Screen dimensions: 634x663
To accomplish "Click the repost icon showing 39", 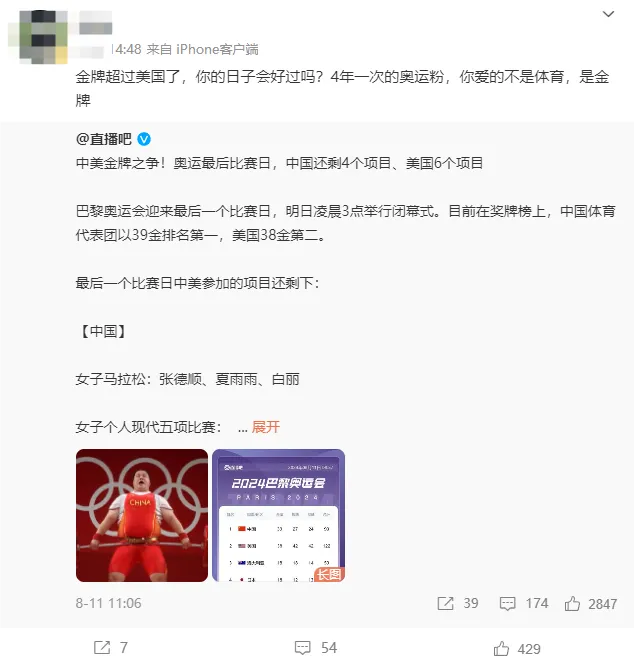I will (445, 603).
